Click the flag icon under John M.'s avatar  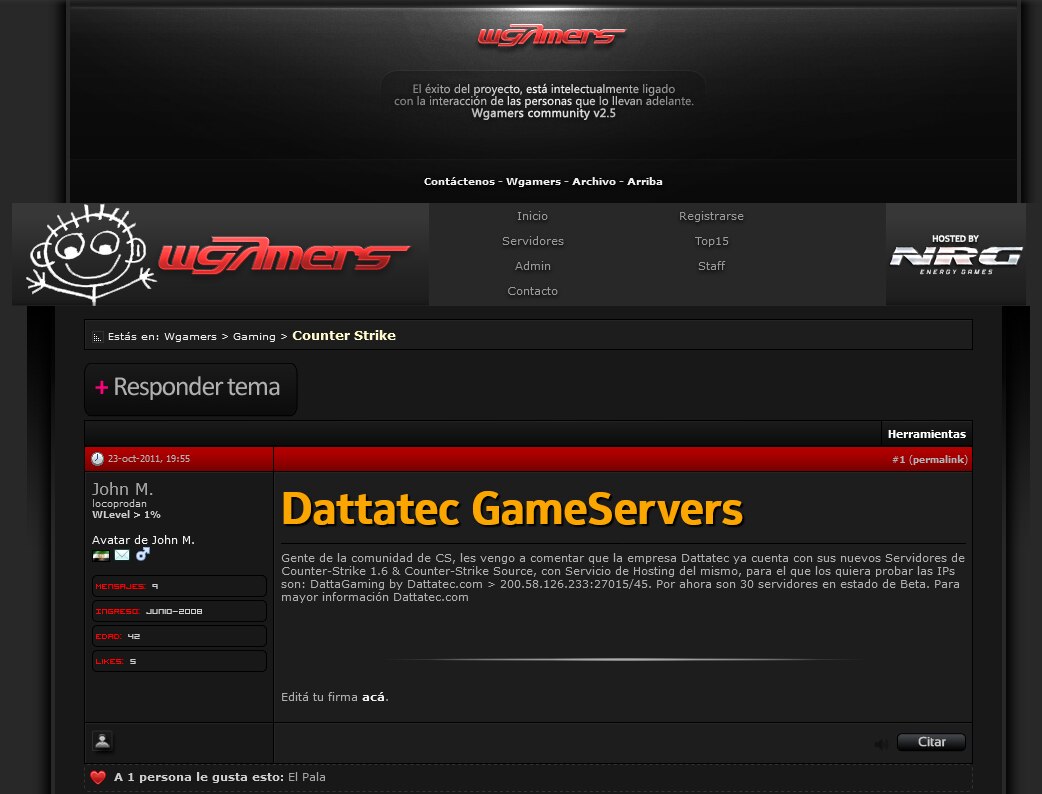(x=101, y=555)
